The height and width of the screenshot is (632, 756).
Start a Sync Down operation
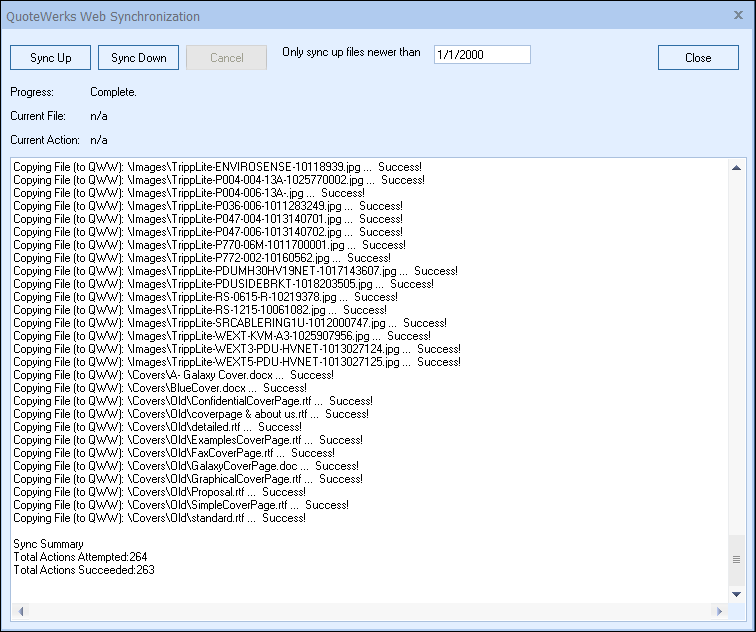pyautogui.click(x=139, y=58)
